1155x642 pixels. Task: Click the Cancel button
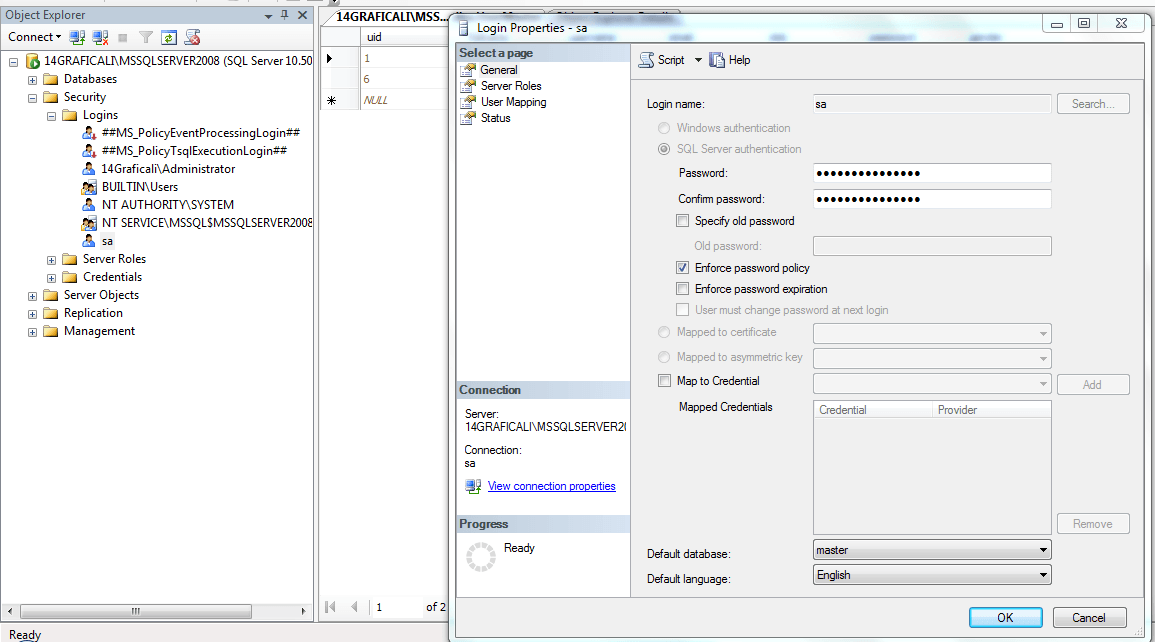(1089, 618)
